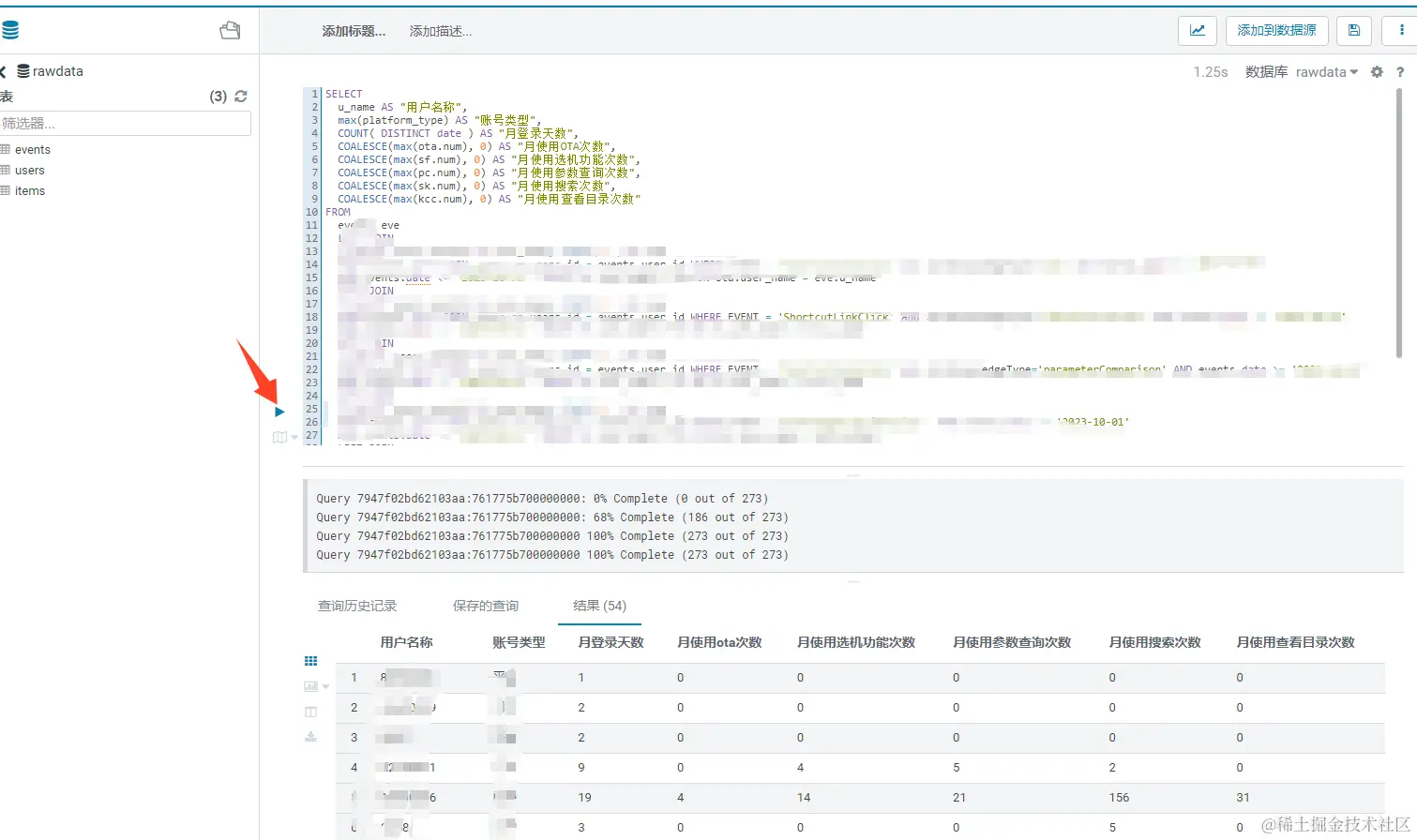Select the events table

33,150
